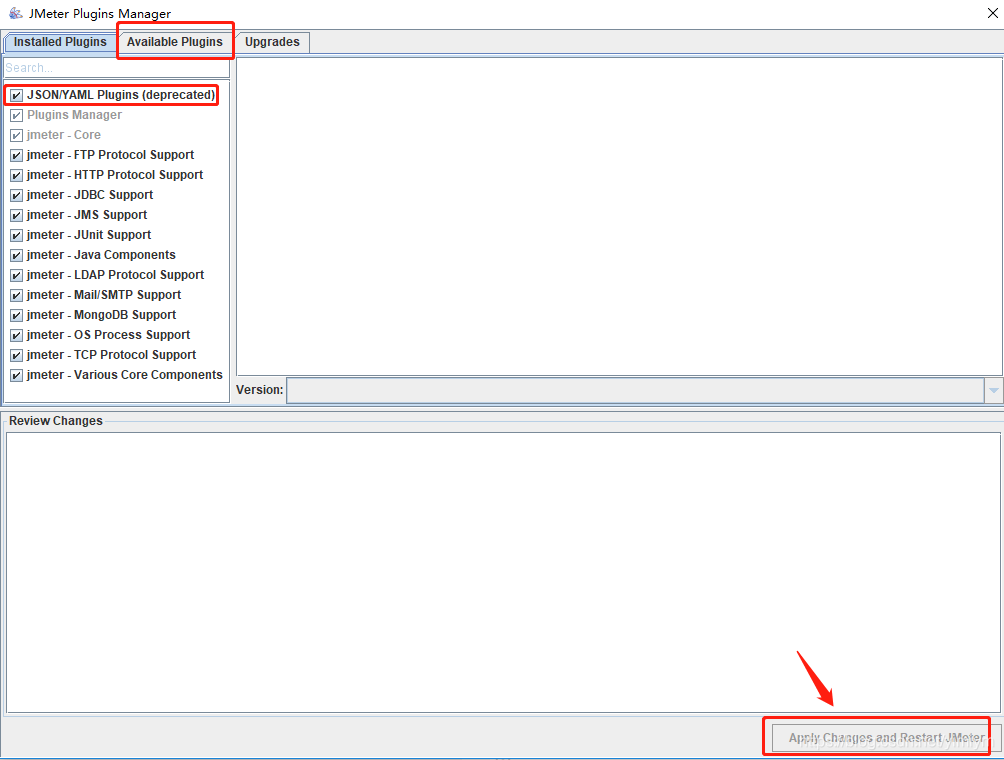Select the 'jmeter - JDBC Support' entry

(x=90, y=195)
